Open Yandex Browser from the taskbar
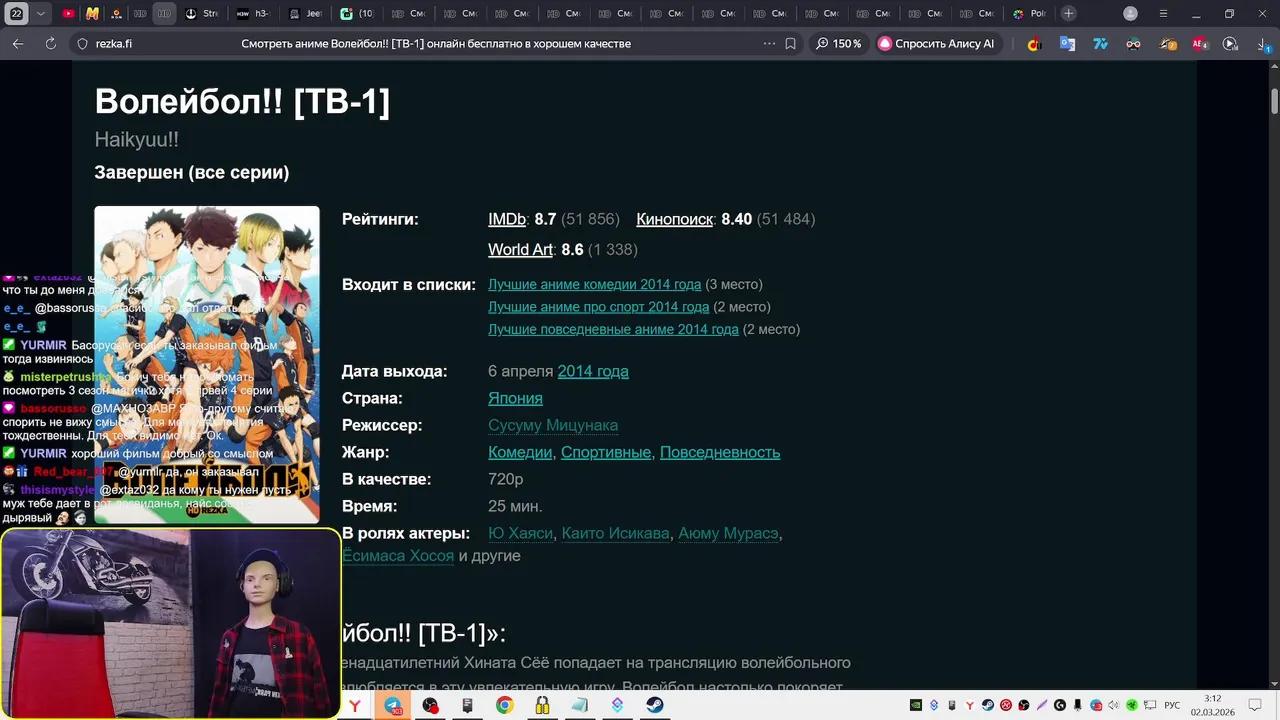Viewport: 1280px width, 720px height. 355,705
